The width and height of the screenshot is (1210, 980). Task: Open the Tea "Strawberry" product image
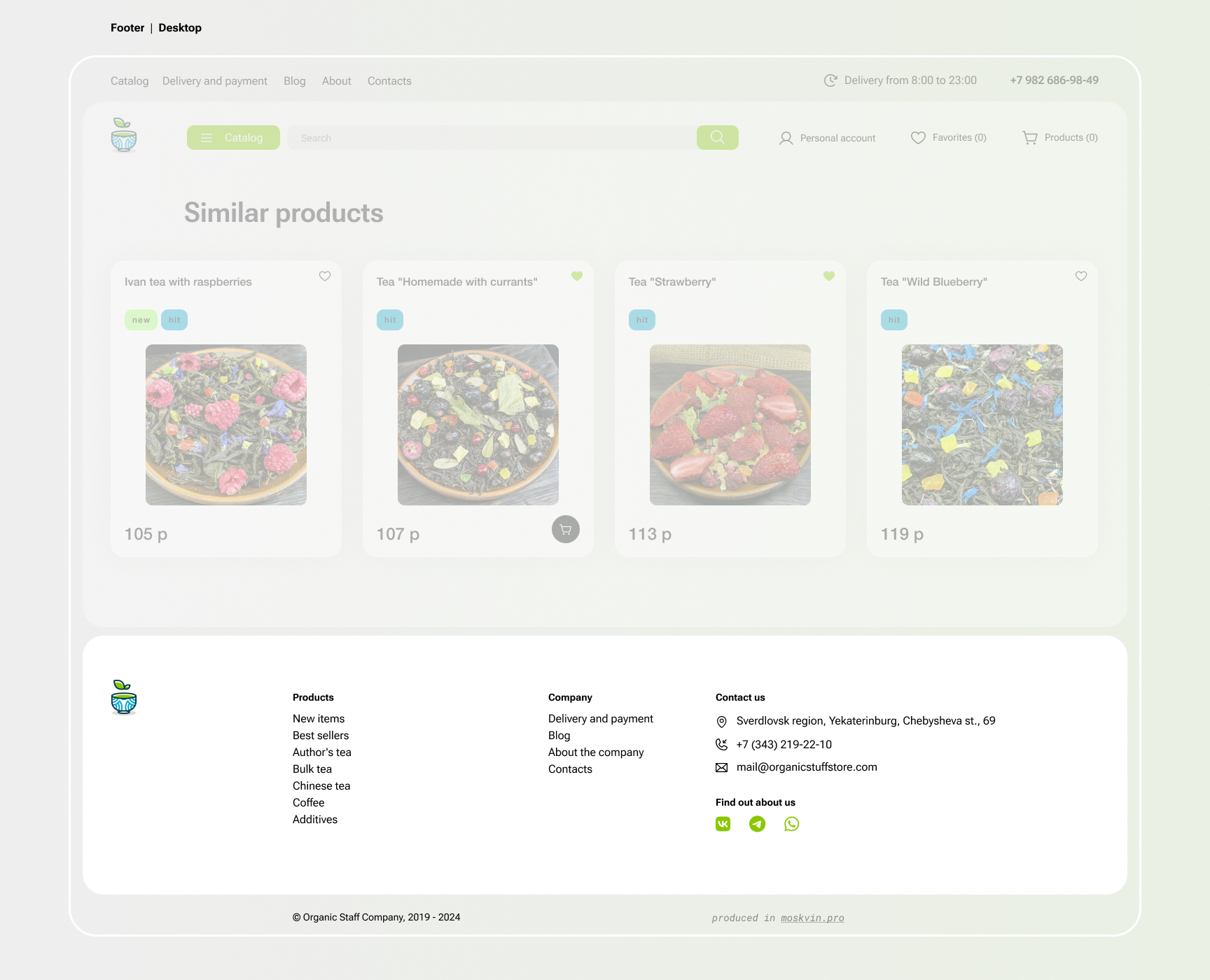pos(730,425)
